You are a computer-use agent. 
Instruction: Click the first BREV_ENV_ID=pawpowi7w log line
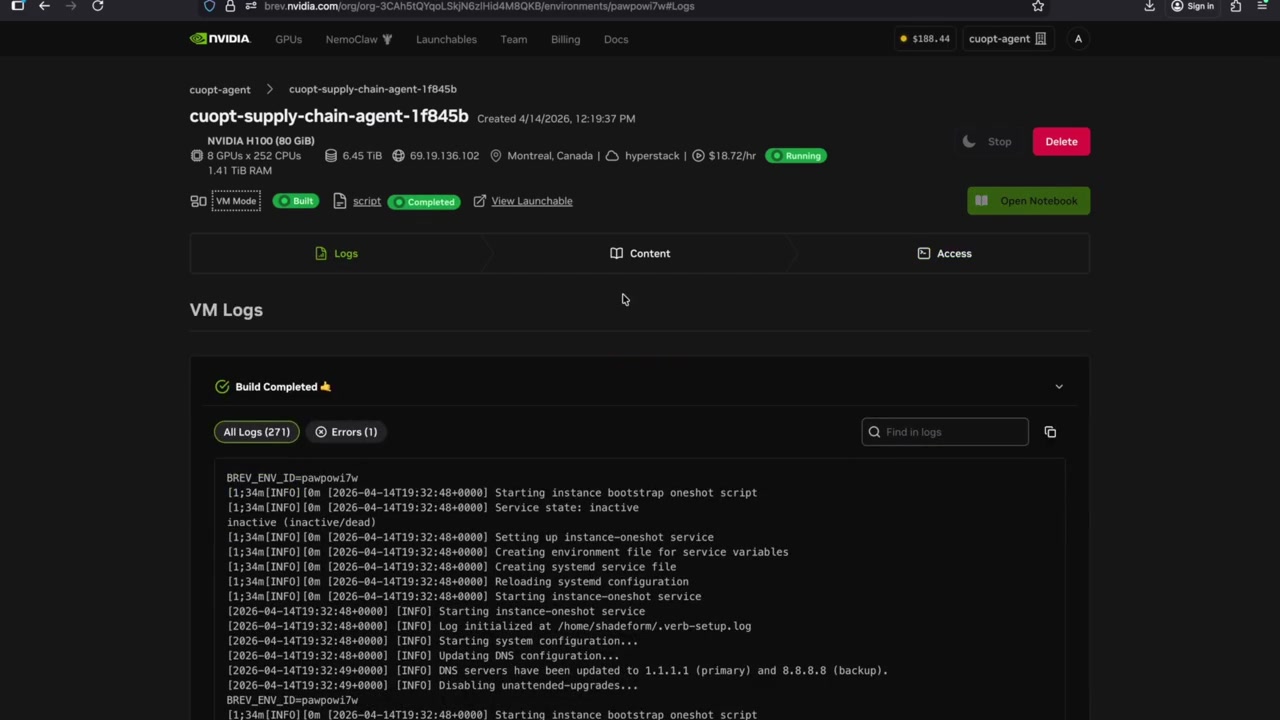(x=292, y=478)
